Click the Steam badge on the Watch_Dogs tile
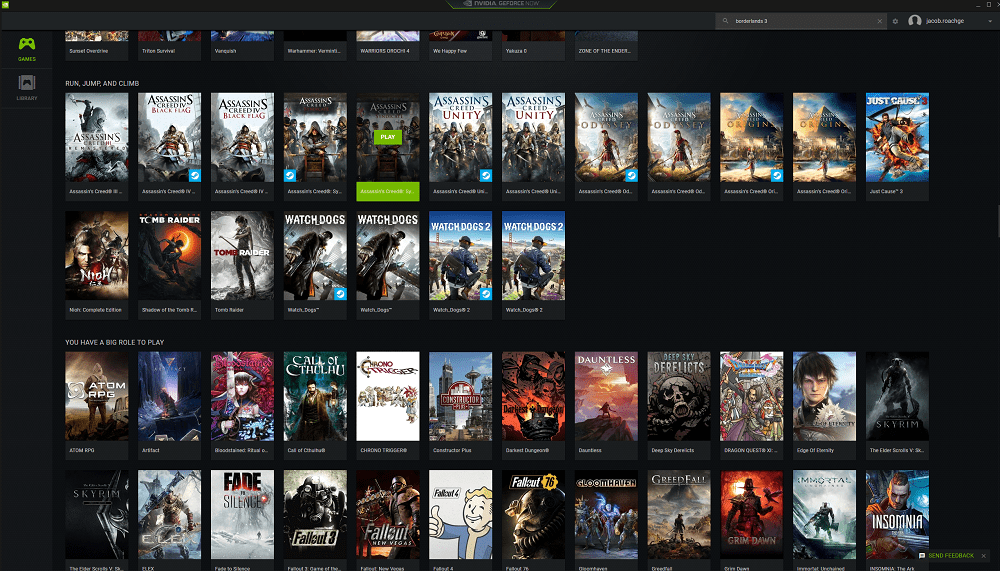The image size is (1000, 571). pyautogui.click(x=340, y=294)
